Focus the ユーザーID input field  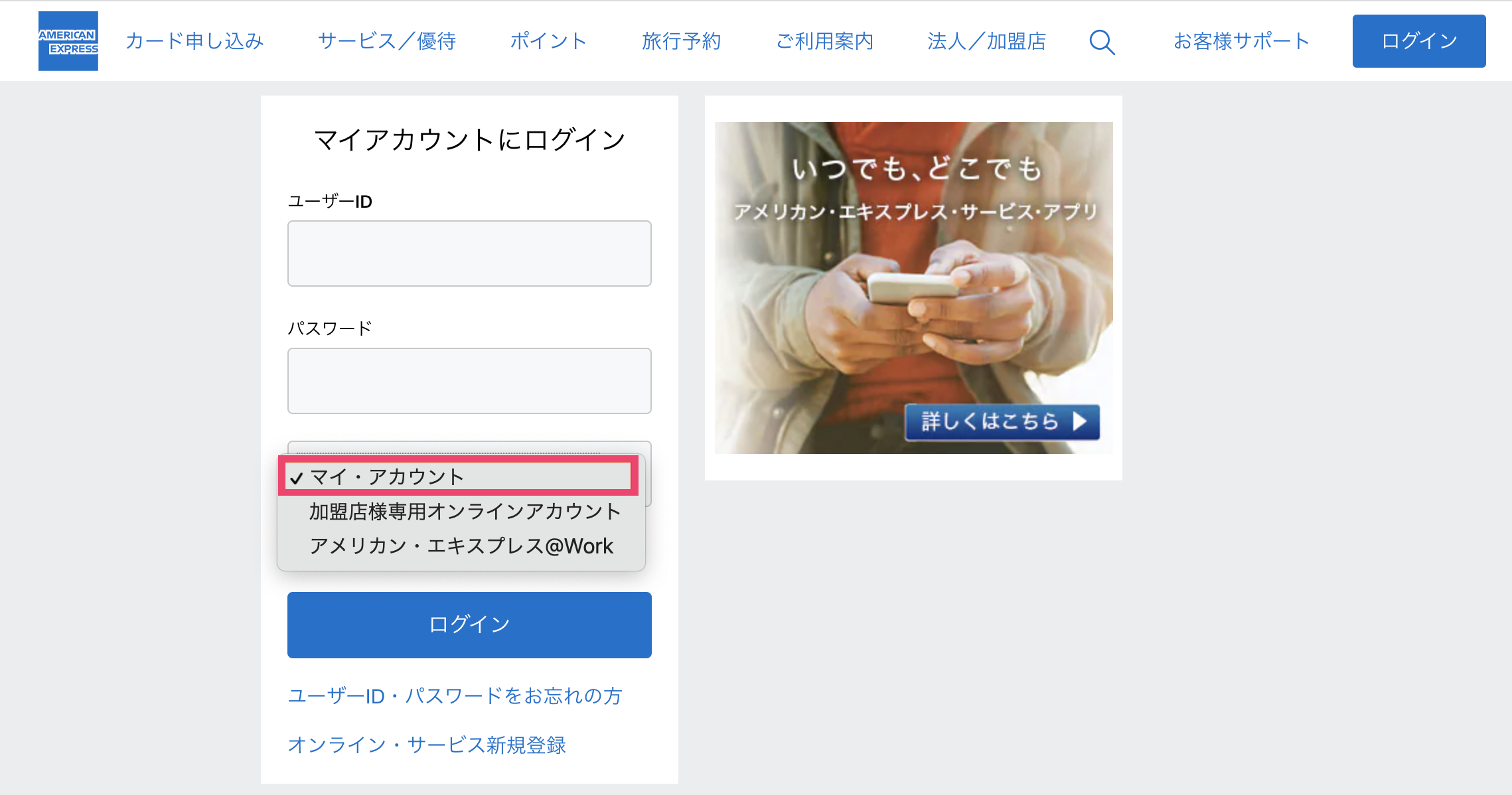coord(469,253)
